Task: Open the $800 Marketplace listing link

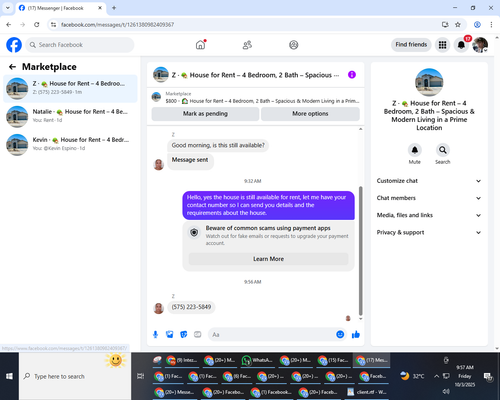Action: [x=256, y=97]
